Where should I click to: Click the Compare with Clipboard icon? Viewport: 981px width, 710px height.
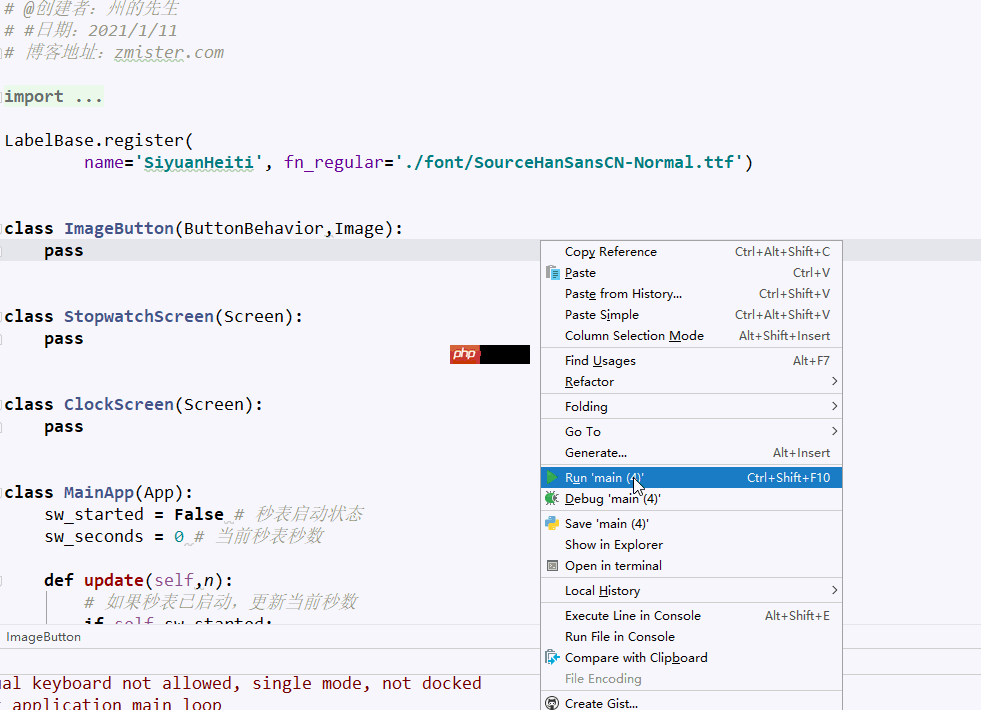(x=552, y=658)
